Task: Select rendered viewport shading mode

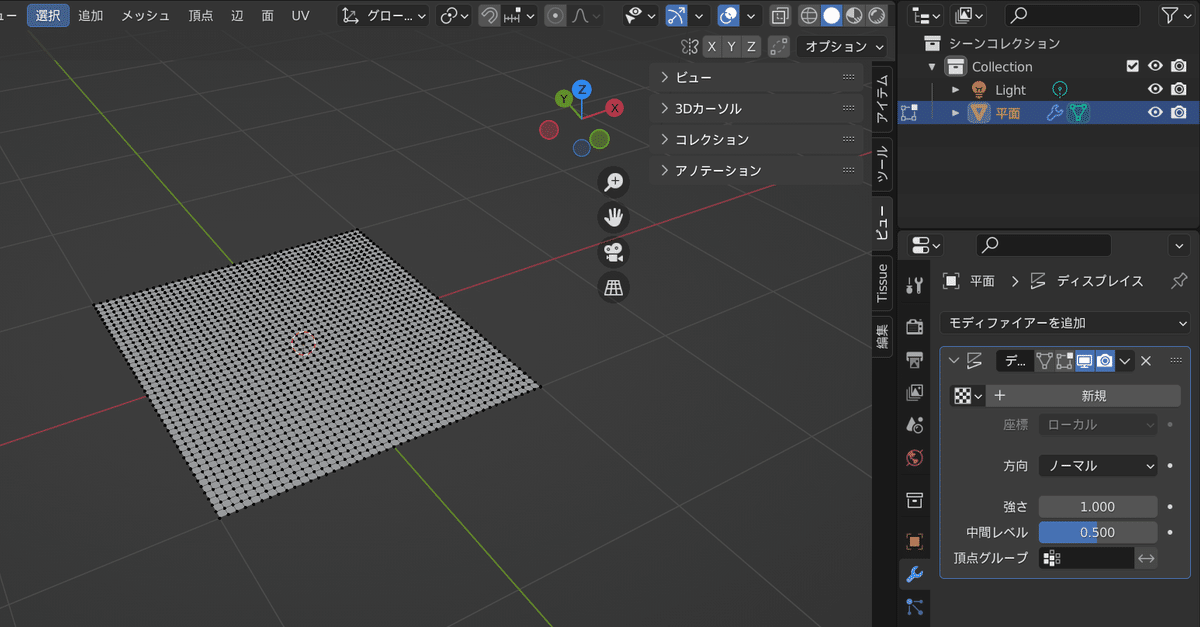Action: coord(877,16)
